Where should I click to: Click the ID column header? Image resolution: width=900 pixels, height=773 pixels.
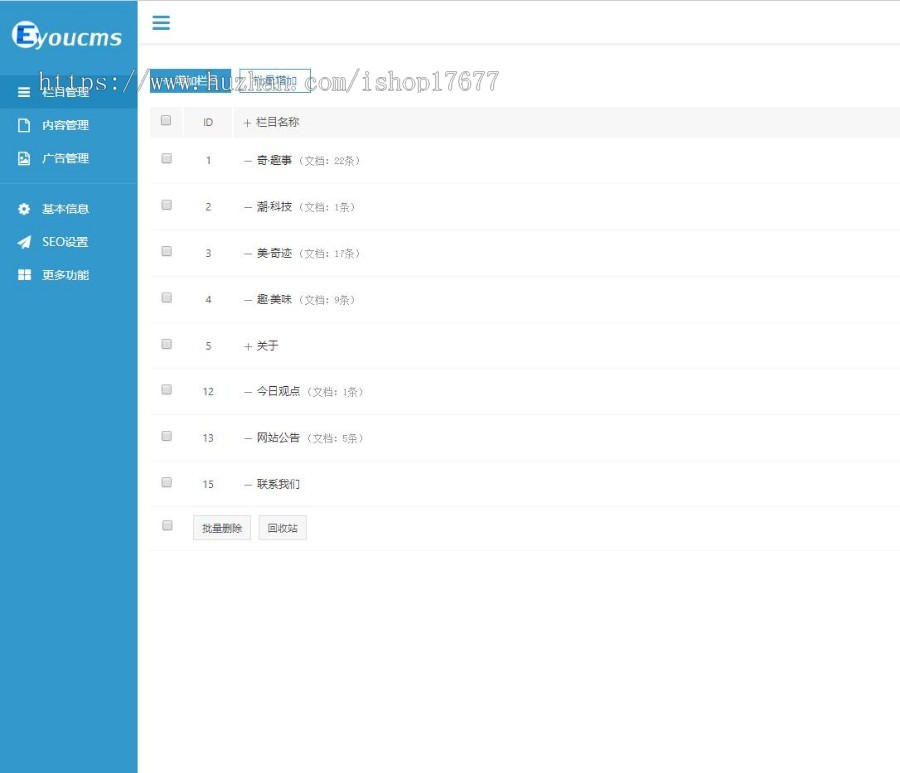(208, 122)
